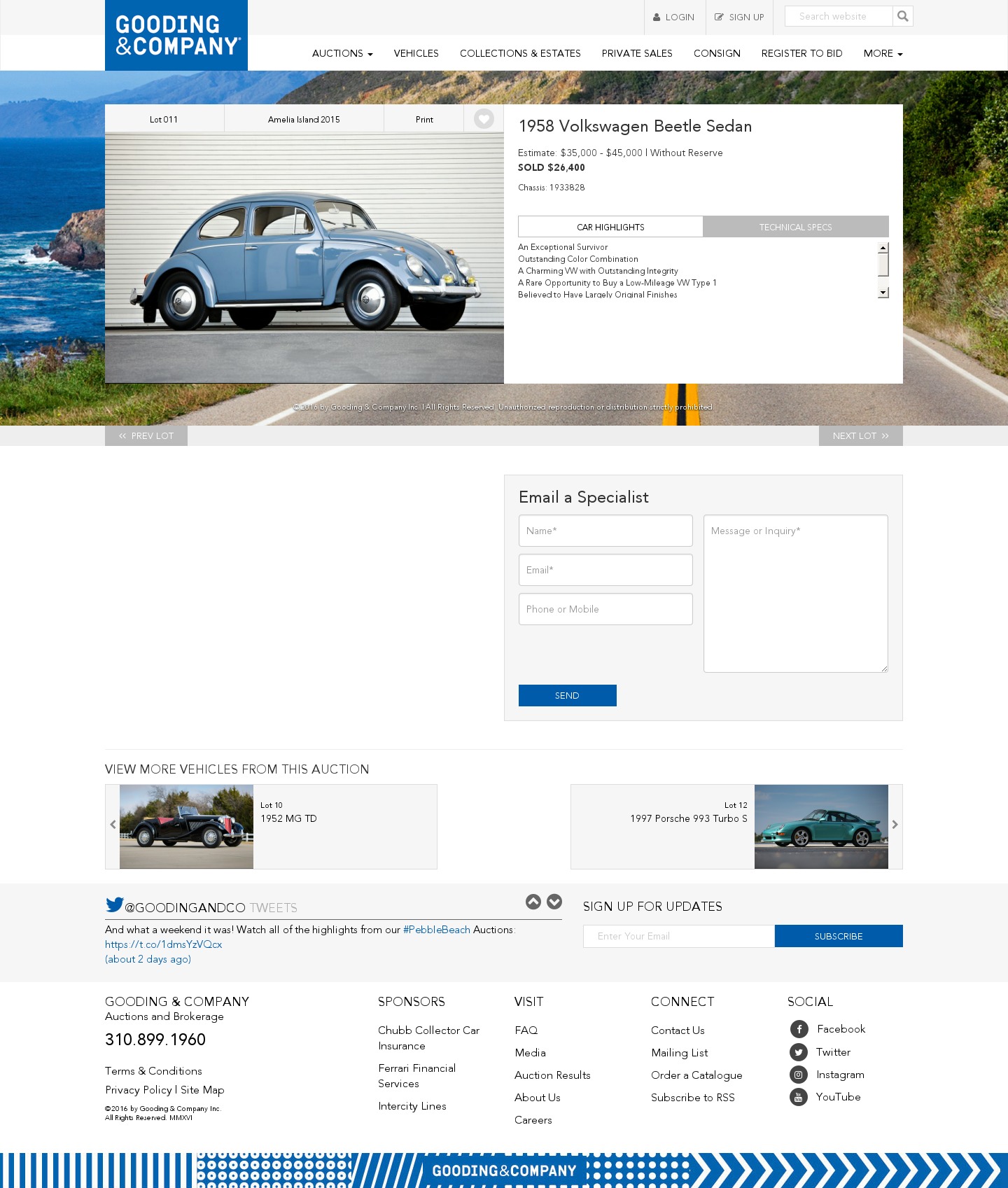Click the Twitter social icon in footer
The image size is (1008, 1188).
(x=799, y=1052)
